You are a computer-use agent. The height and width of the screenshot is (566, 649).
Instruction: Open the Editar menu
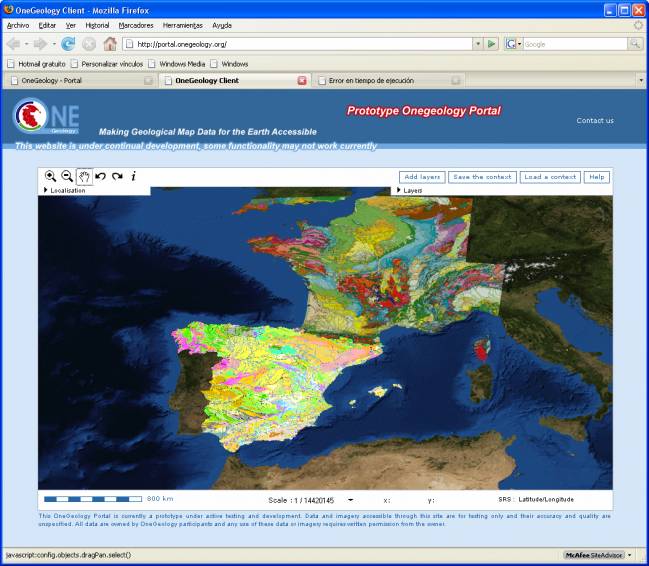click(47, 25)
